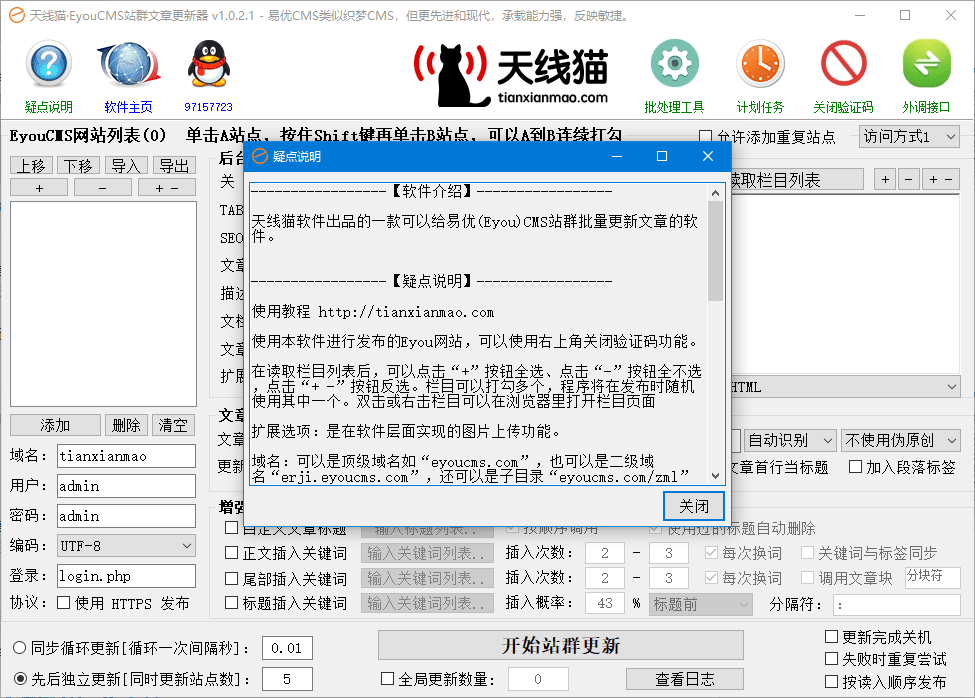Screen dimensions: 975x698
Task: Select 同步循环更新 radio button
Action: 20,648
